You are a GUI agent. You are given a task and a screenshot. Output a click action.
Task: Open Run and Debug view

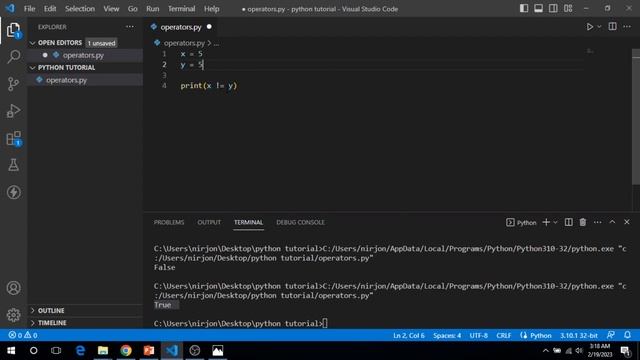point(13,111)
